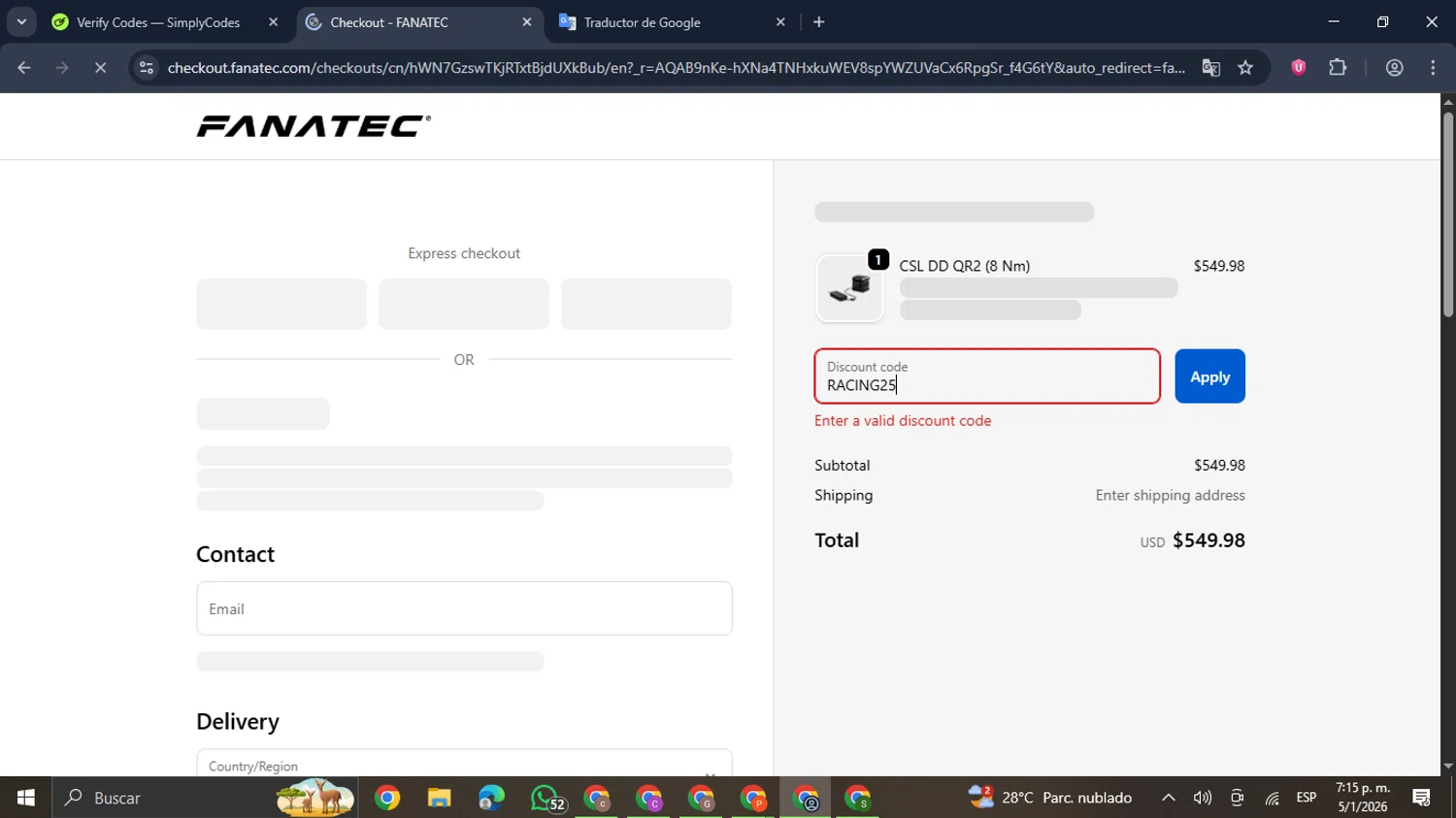The width and height of the screenshot is (1456, 818).
Task: Open the clock showing 7:15 p. m.
Action: click(1363, 798)
